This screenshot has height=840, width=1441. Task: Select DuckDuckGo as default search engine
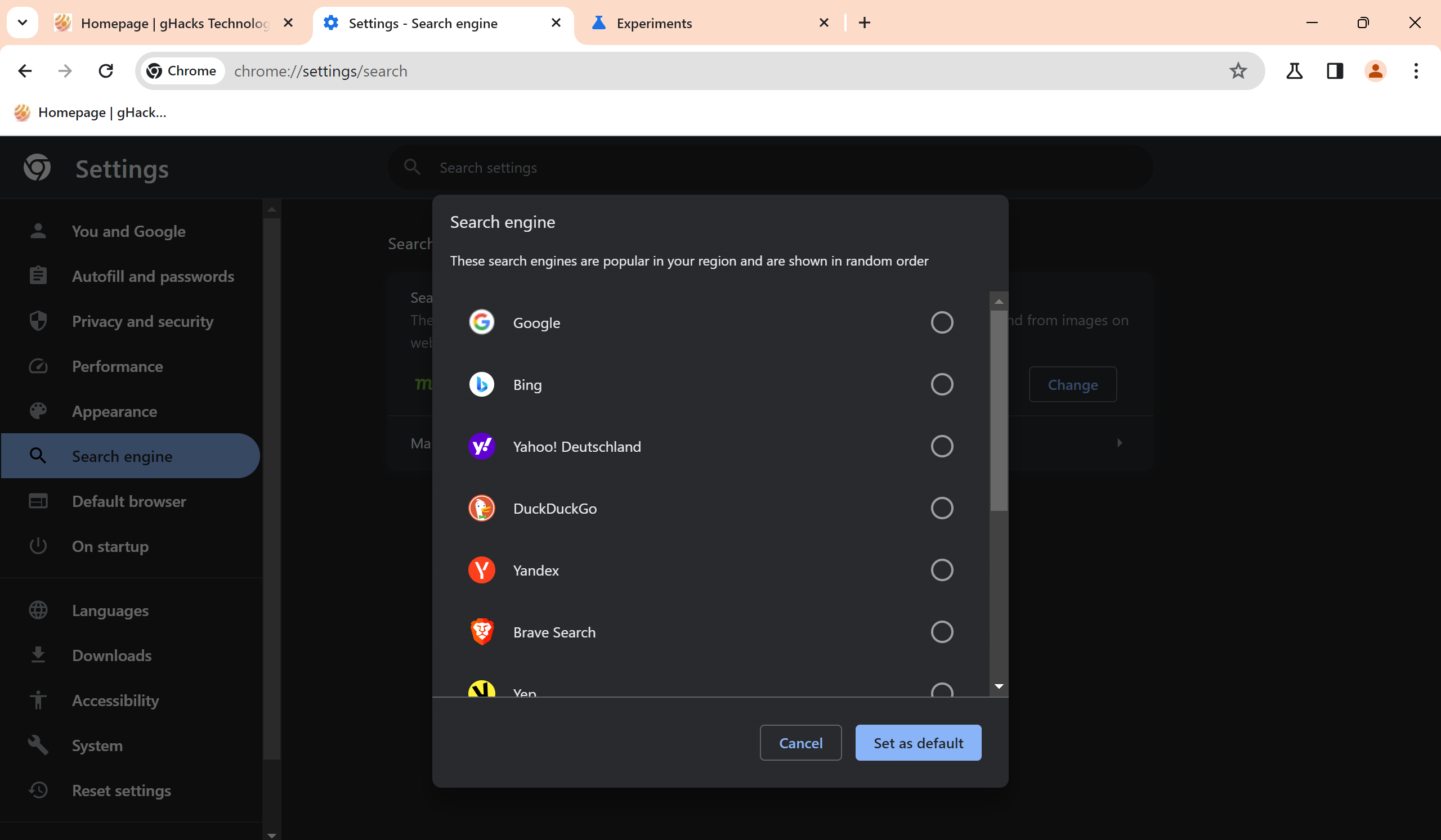(941, 508)
